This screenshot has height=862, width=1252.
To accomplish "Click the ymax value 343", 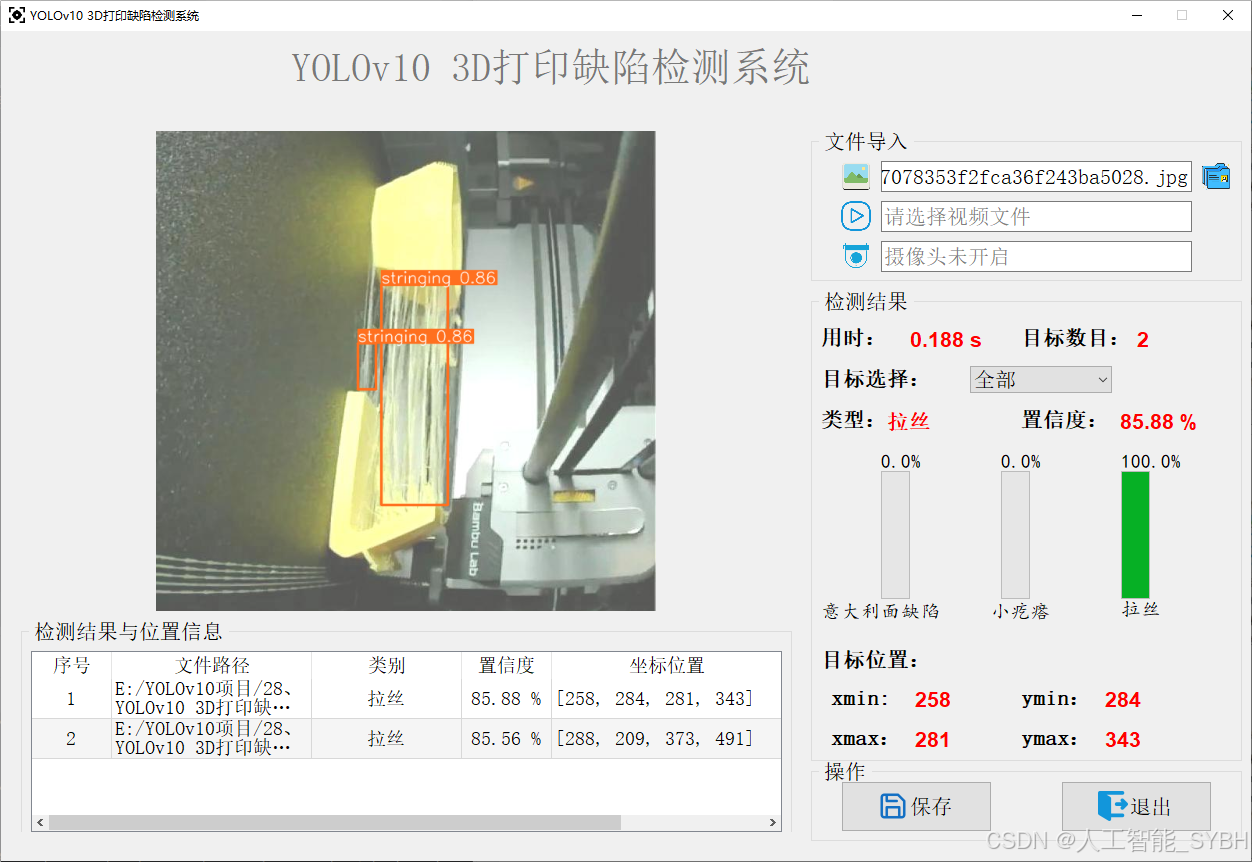I will [x=1123, y=740].
